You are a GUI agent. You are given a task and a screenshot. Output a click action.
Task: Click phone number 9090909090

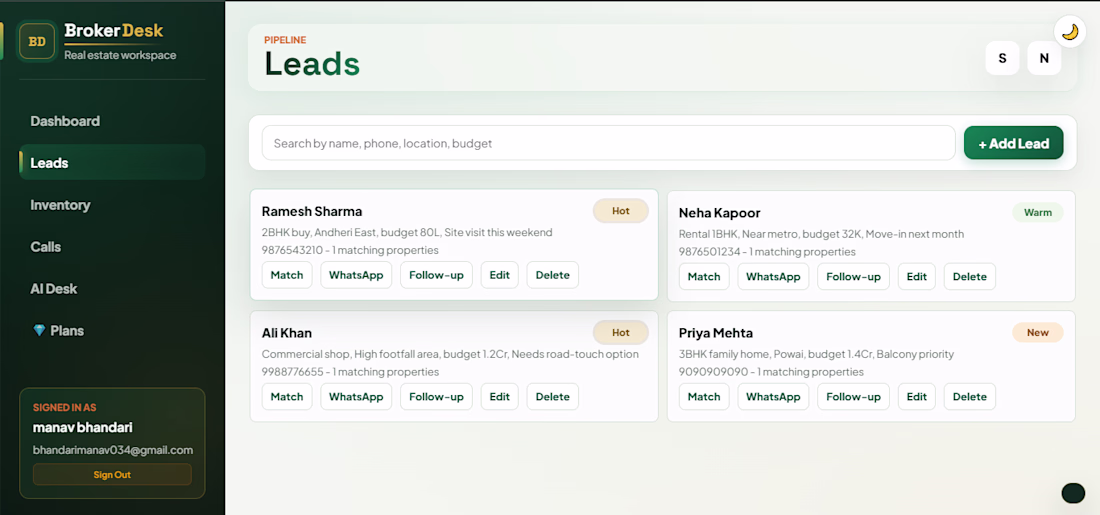point(710,372)
